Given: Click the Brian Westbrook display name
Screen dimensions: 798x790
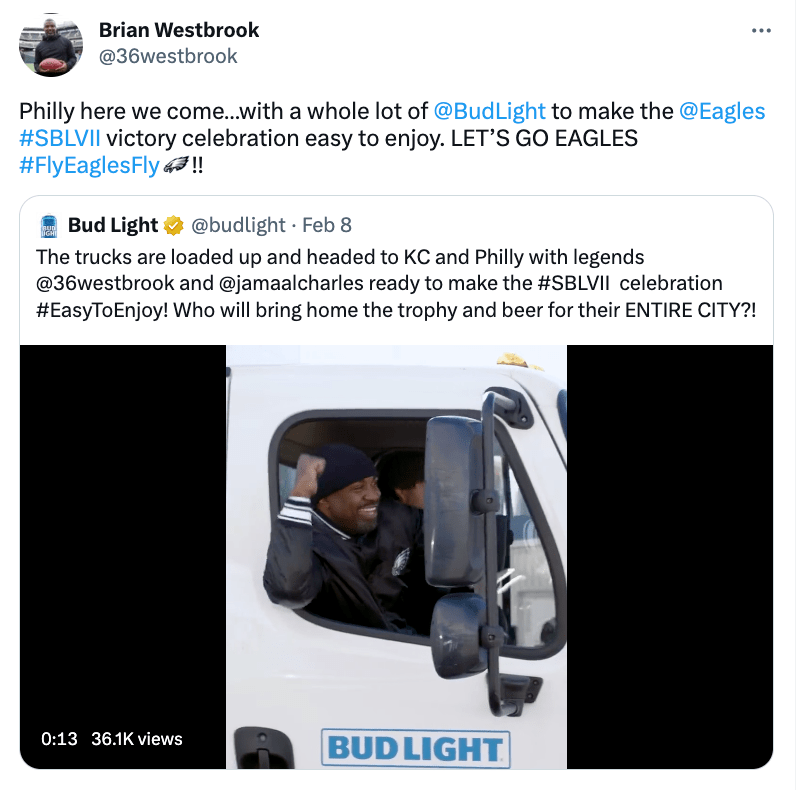Looking at the screenshot, I should [x=179, y=30].
